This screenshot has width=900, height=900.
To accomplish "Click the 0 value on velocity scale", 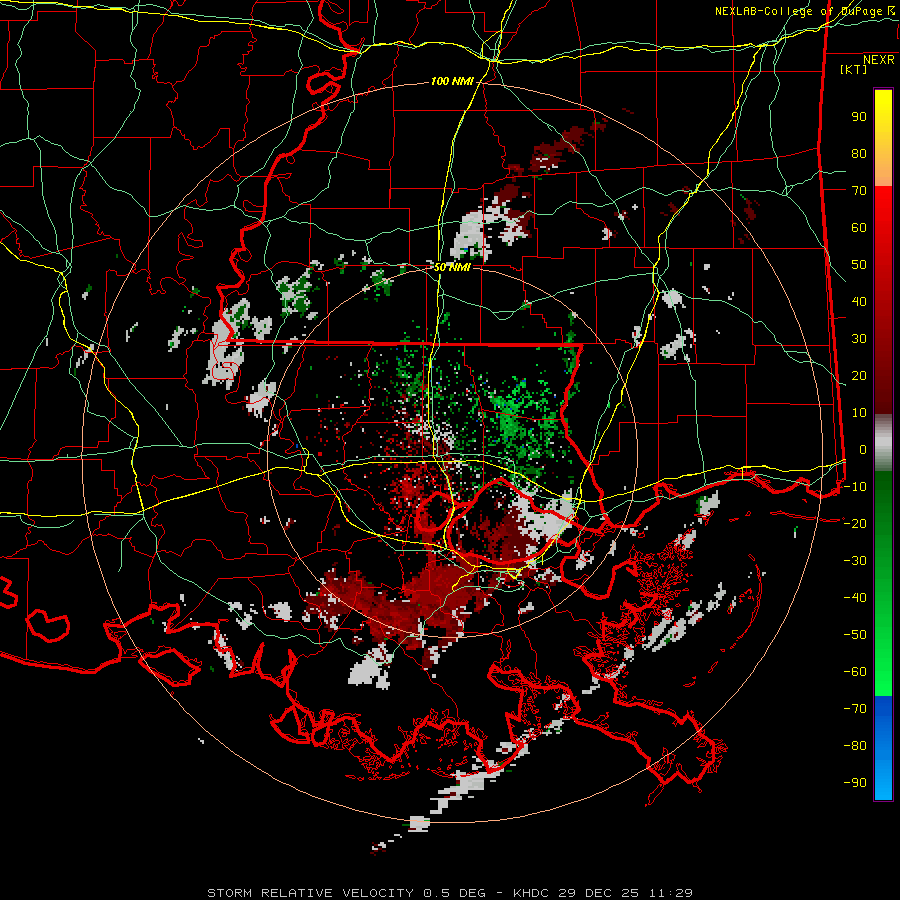I will (x=863, y=449).
